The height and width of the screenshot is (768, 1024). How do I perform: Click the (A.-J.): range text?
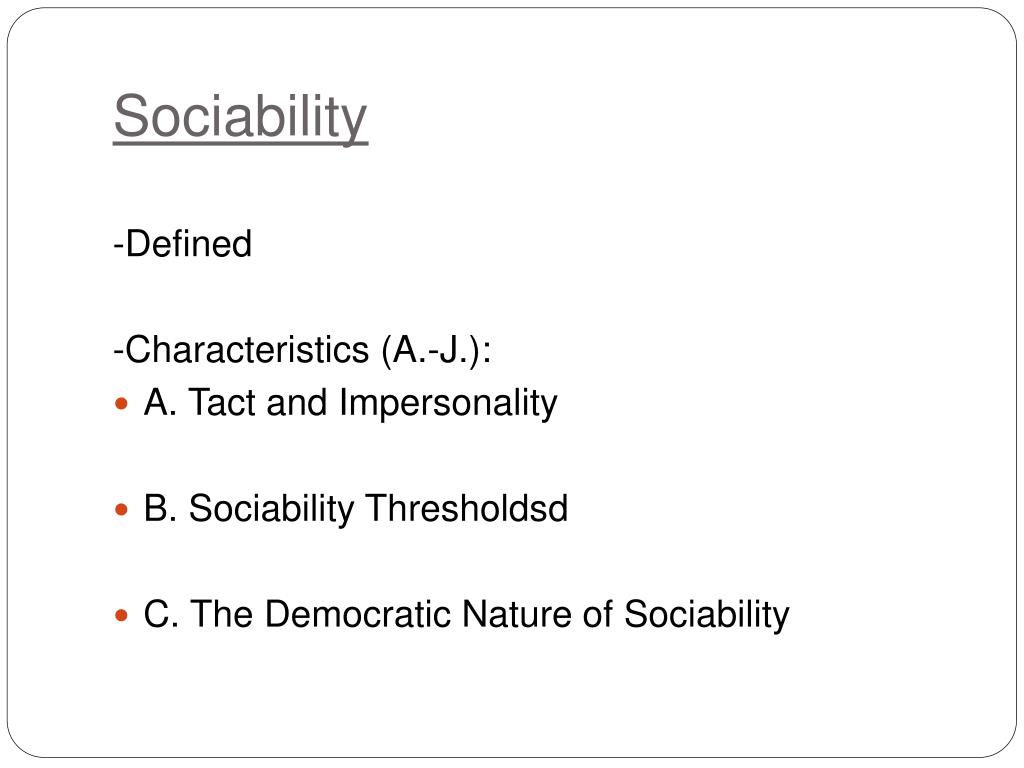[x=436, y=351]
